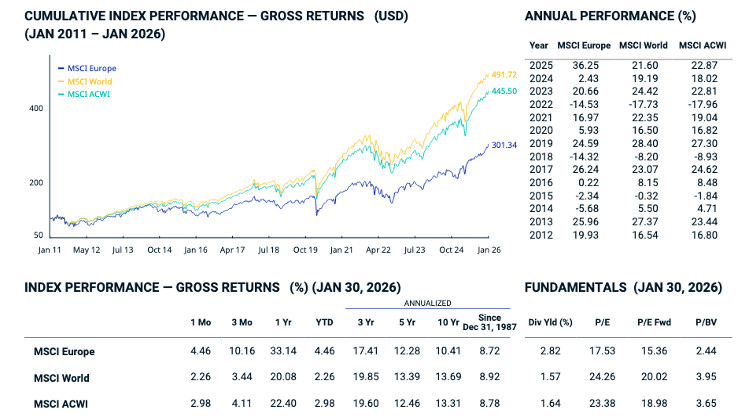Image resolution: width=750 pixels, height=418 pixels.
Task: Click the Fundamentals (Jan 30, 2026) heading
Action: coord(623,287)
